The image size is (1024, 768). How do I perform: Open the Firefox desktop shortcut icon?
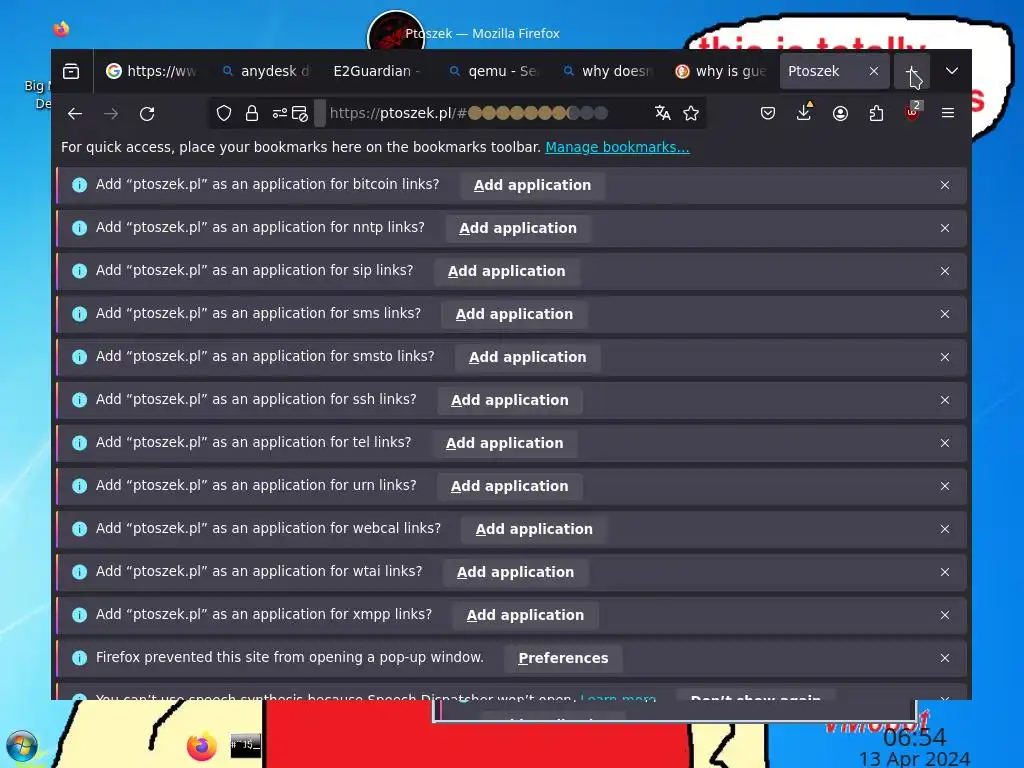(x=61, y=29)
